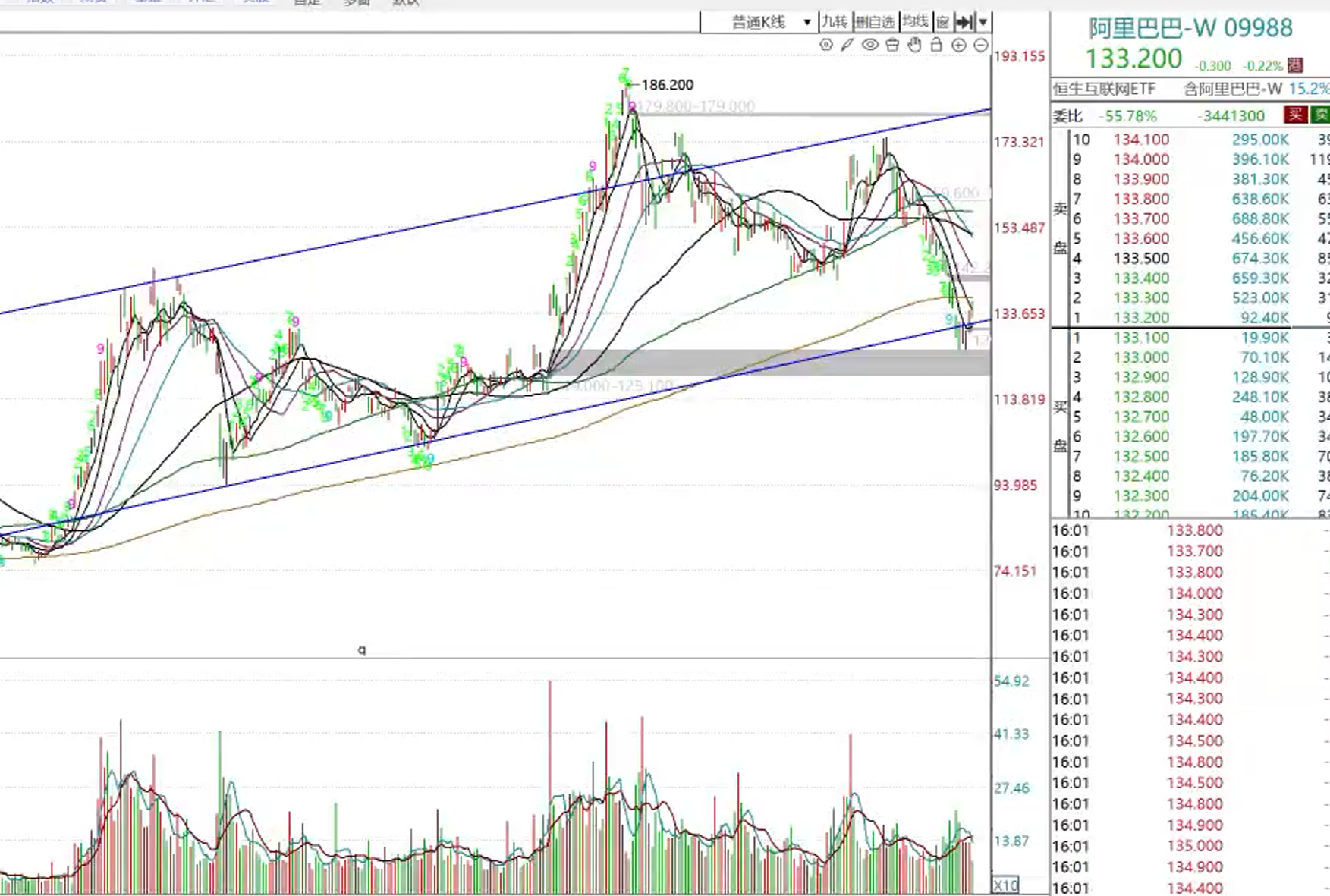Toggle the 均线 moving averages
Image resolution: width=1330 pixels, height=896 pixels.
coord(916,22)
